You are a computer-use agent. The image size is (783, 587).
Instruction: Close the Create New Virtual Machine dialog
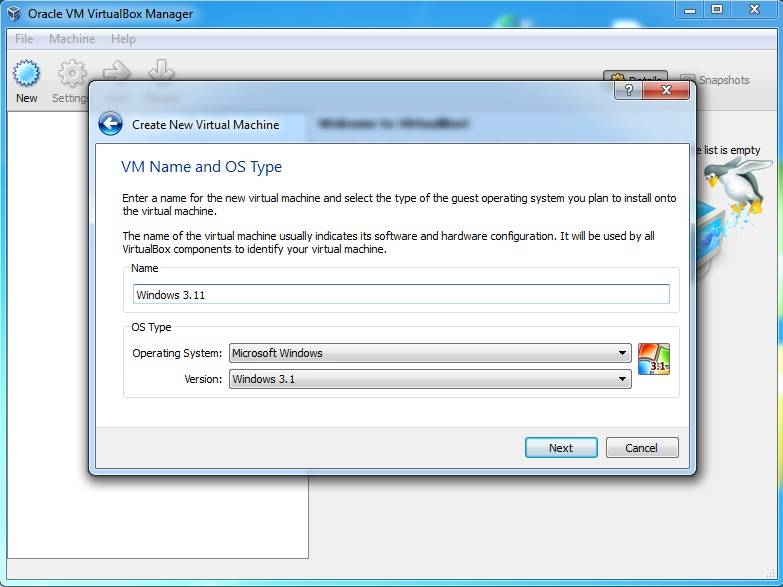[666, 91]
